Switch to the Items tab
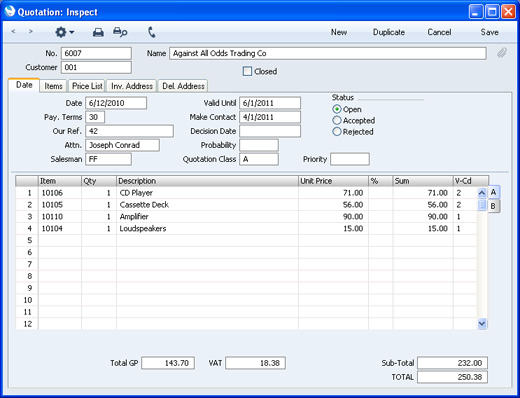520x398 pixels. [53, 86]
